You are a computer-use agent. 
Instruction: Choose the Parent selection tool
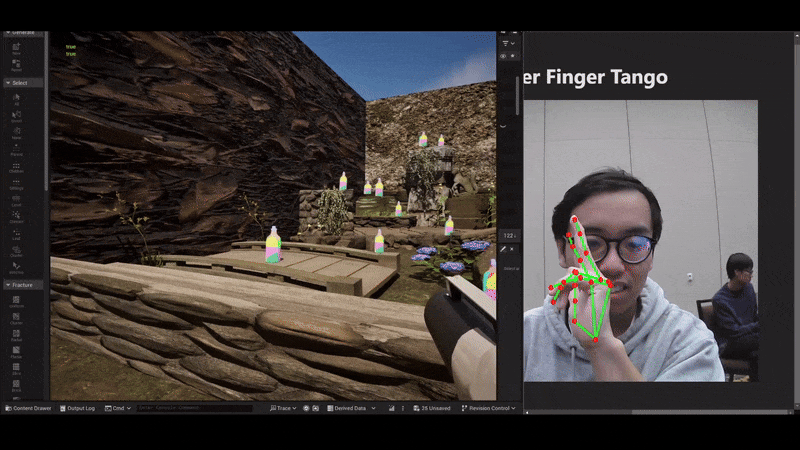pos(16,150)
